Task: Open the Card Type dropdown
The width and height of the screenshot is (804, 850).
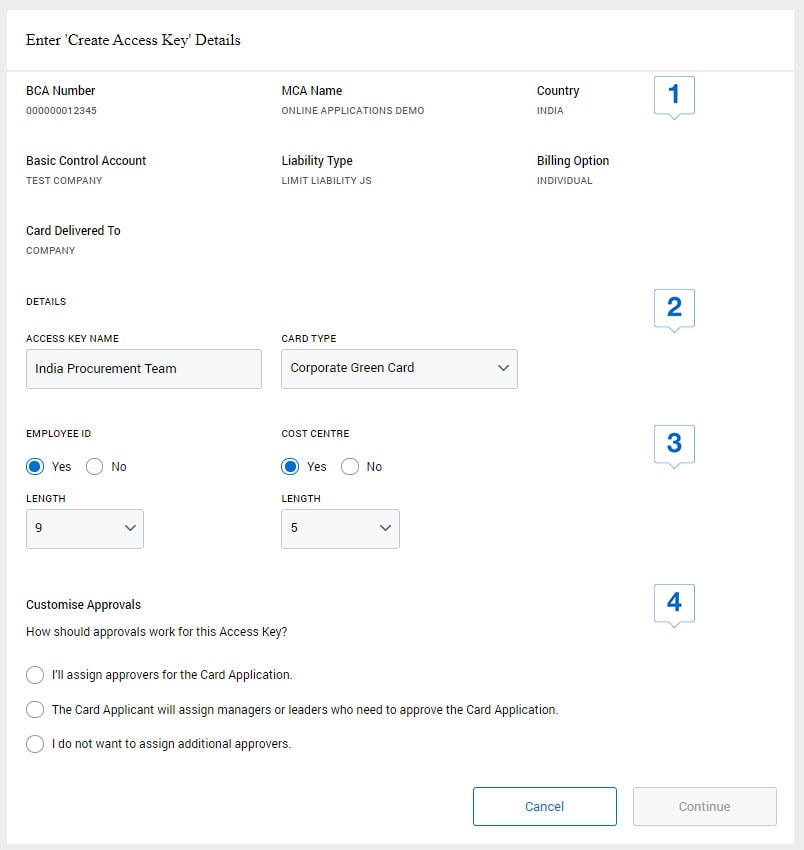Action: pos(398,369)
